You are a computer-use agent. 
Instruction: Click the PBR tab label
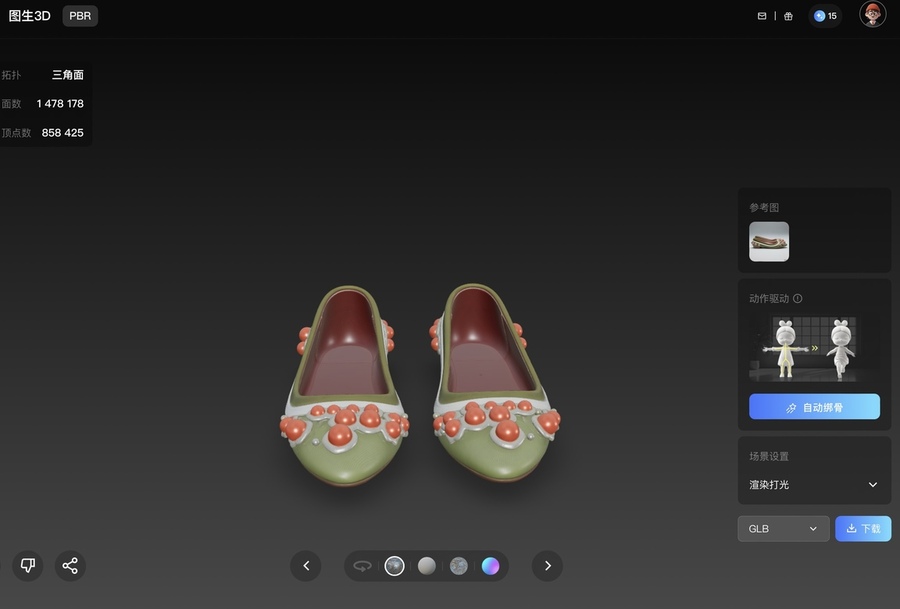tap(80, 16)
